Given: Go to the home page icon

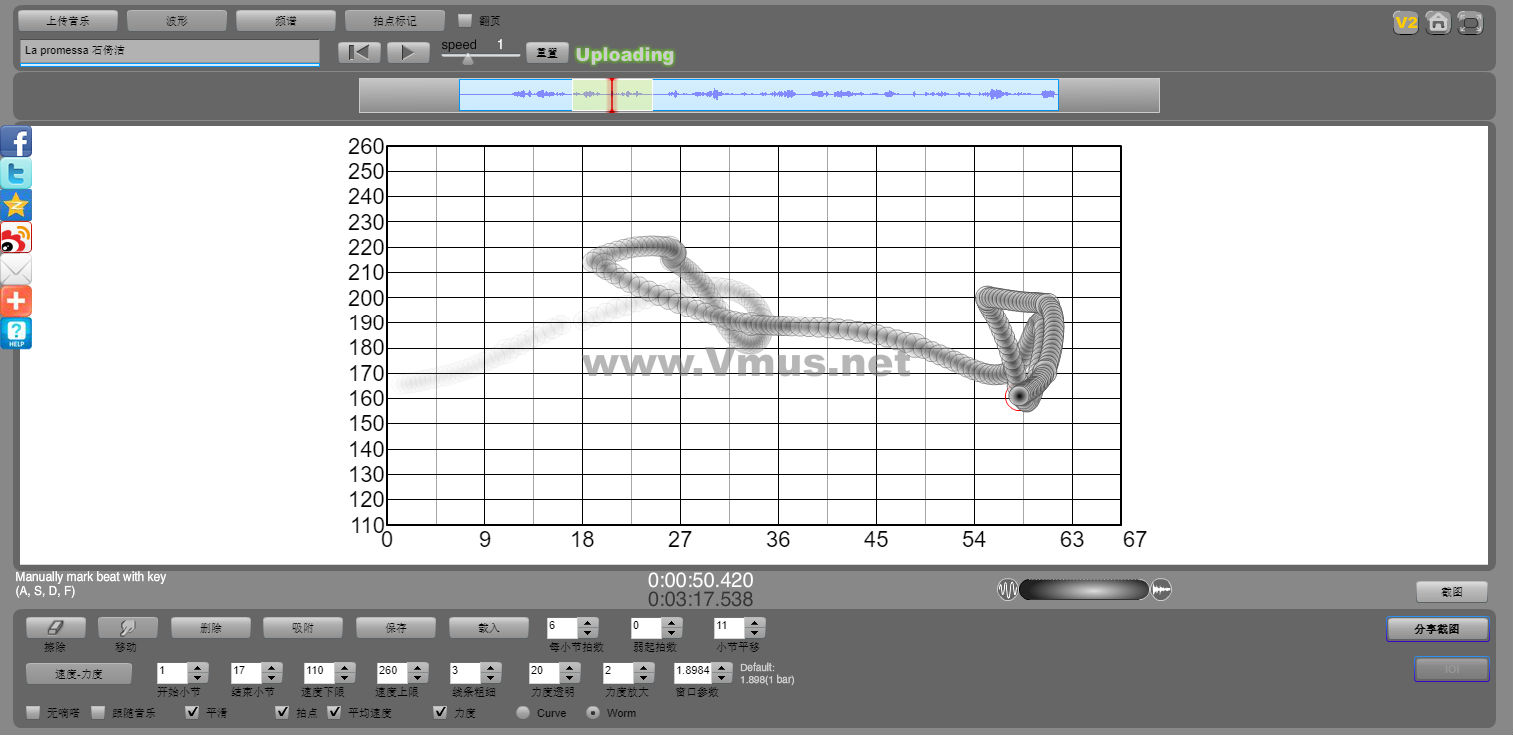Looking at the screenshot, I should click(x=1438, y=23).
